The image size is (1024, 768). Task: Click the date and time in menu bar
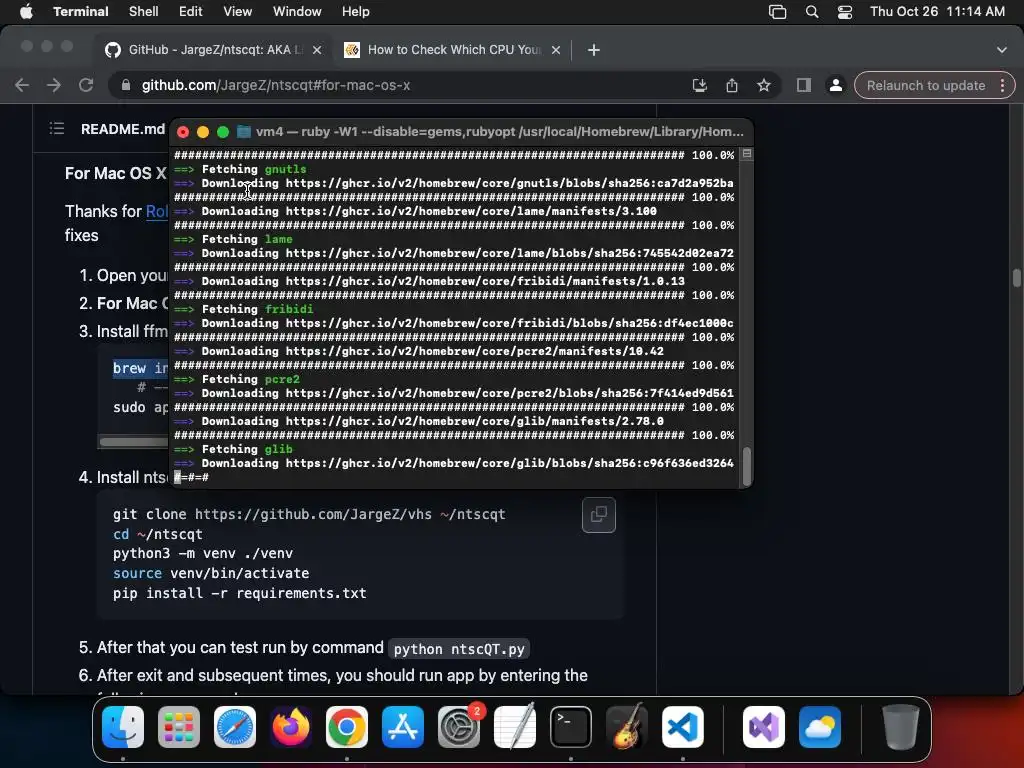[937, 12]
